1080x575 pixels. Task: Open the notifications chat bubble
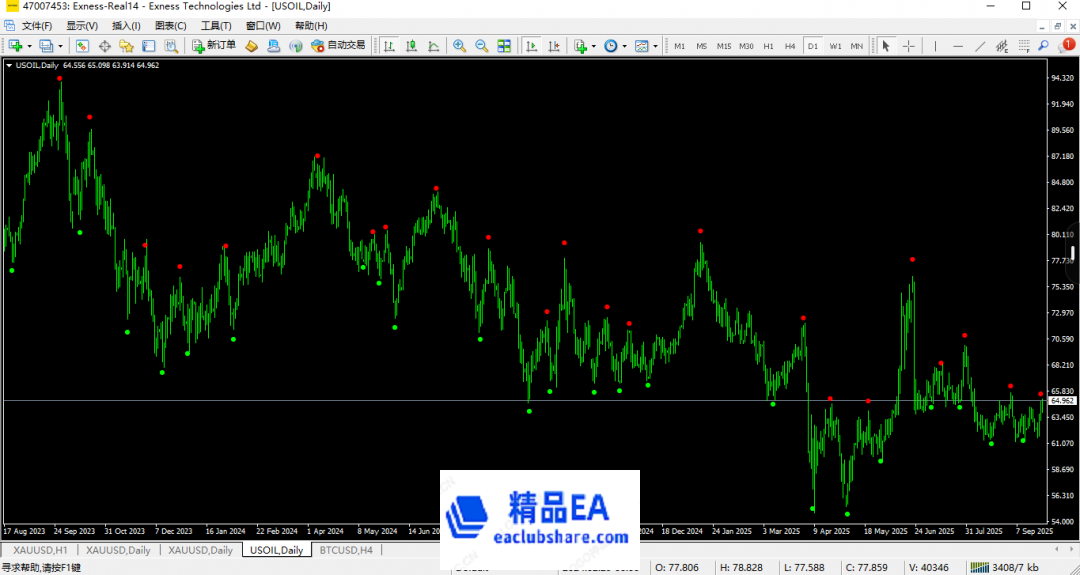[1066, 45]
